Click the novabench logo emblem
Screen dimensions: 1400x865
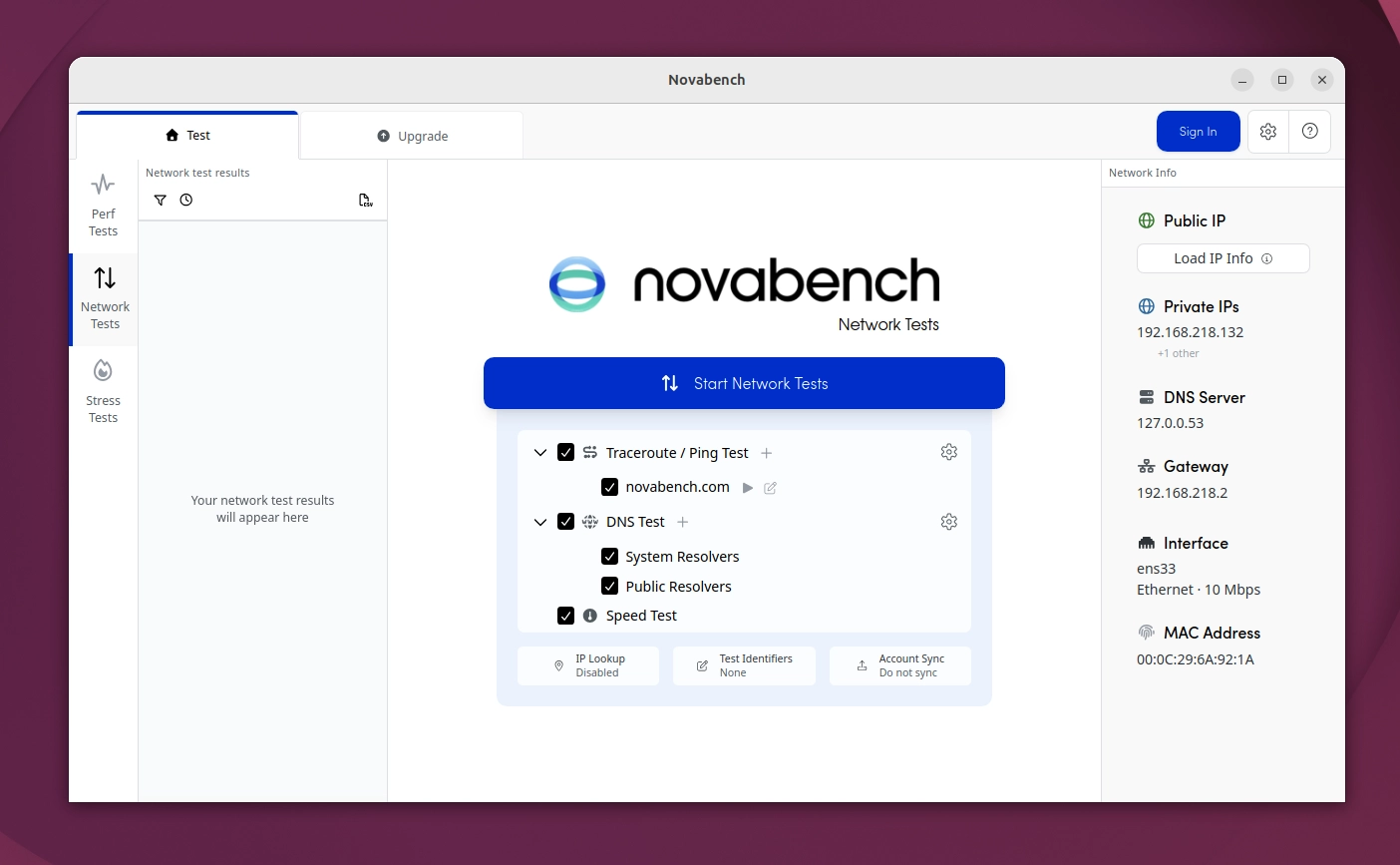pos(577,284)
